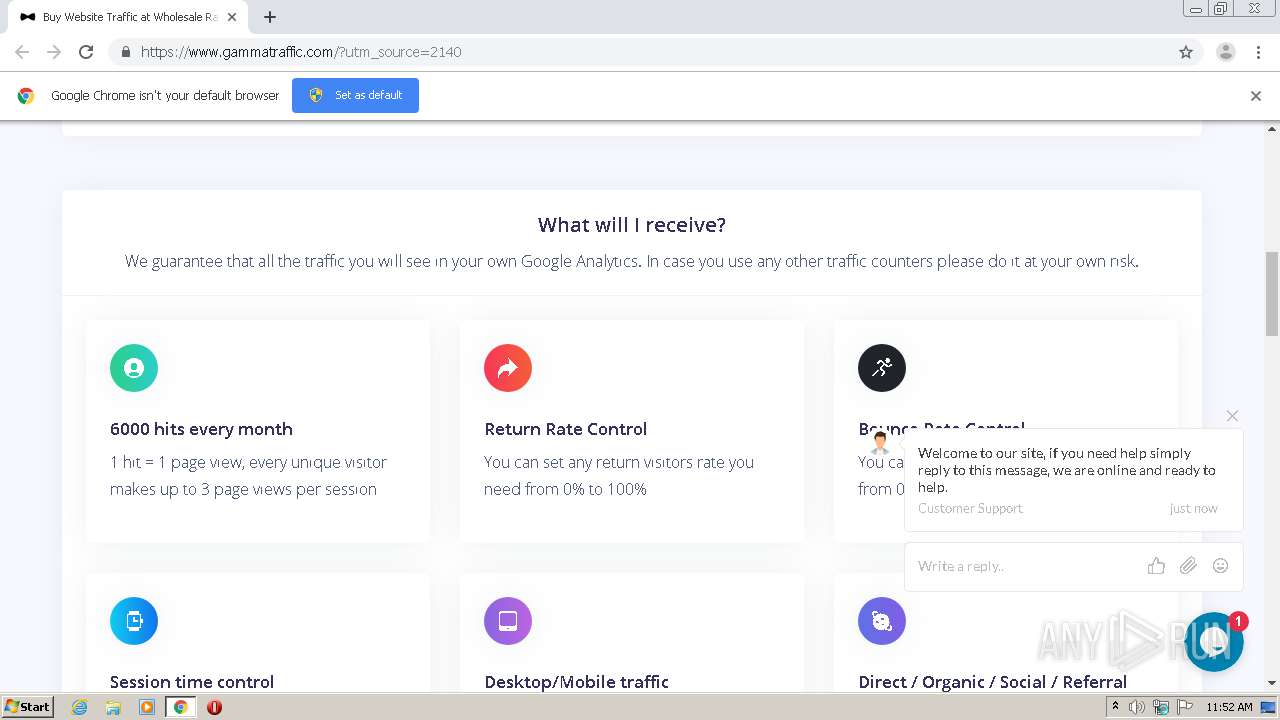Image resolution: width=1280 pixels, height=720 pixels.
Task: Go back in browser history
Action: pyautogui.click(x=22, y=52)
